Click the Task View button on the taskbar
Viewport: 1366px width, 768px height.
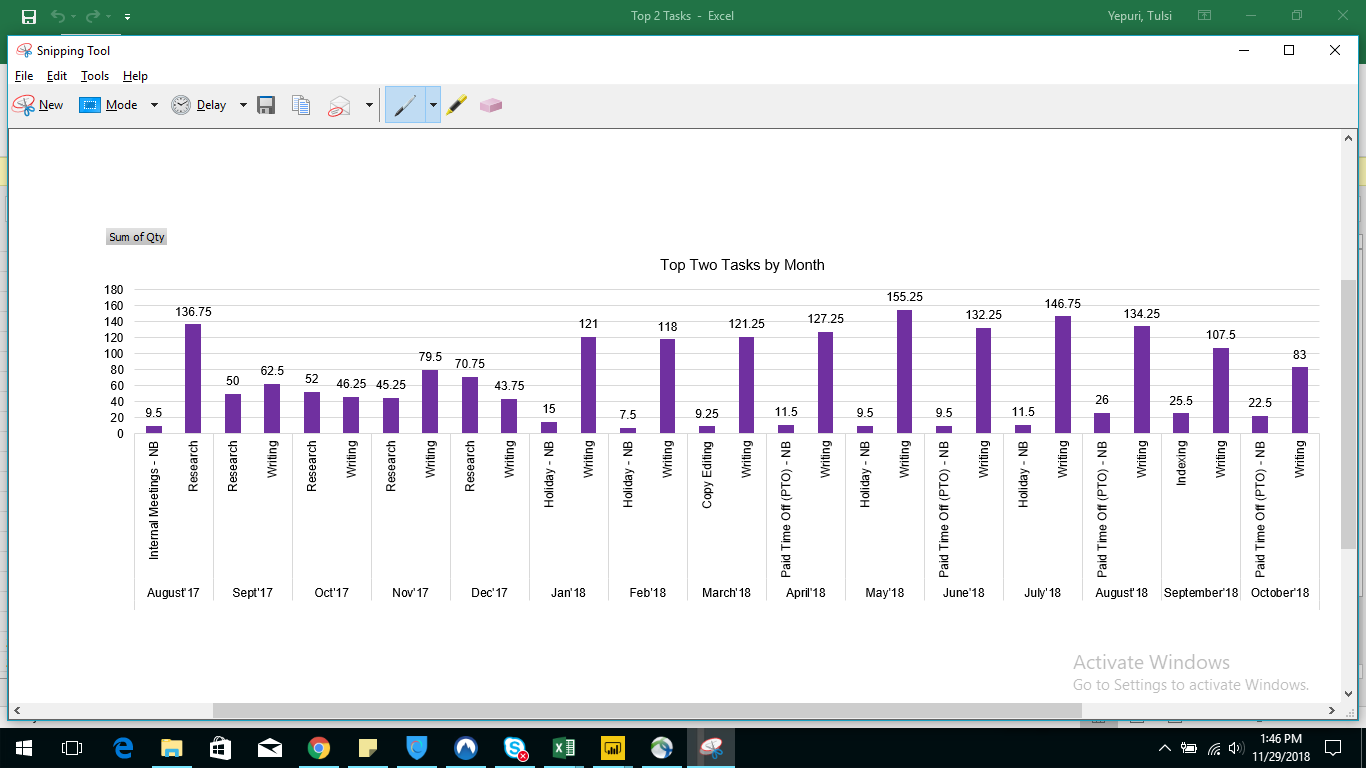[x=72, y=747]
